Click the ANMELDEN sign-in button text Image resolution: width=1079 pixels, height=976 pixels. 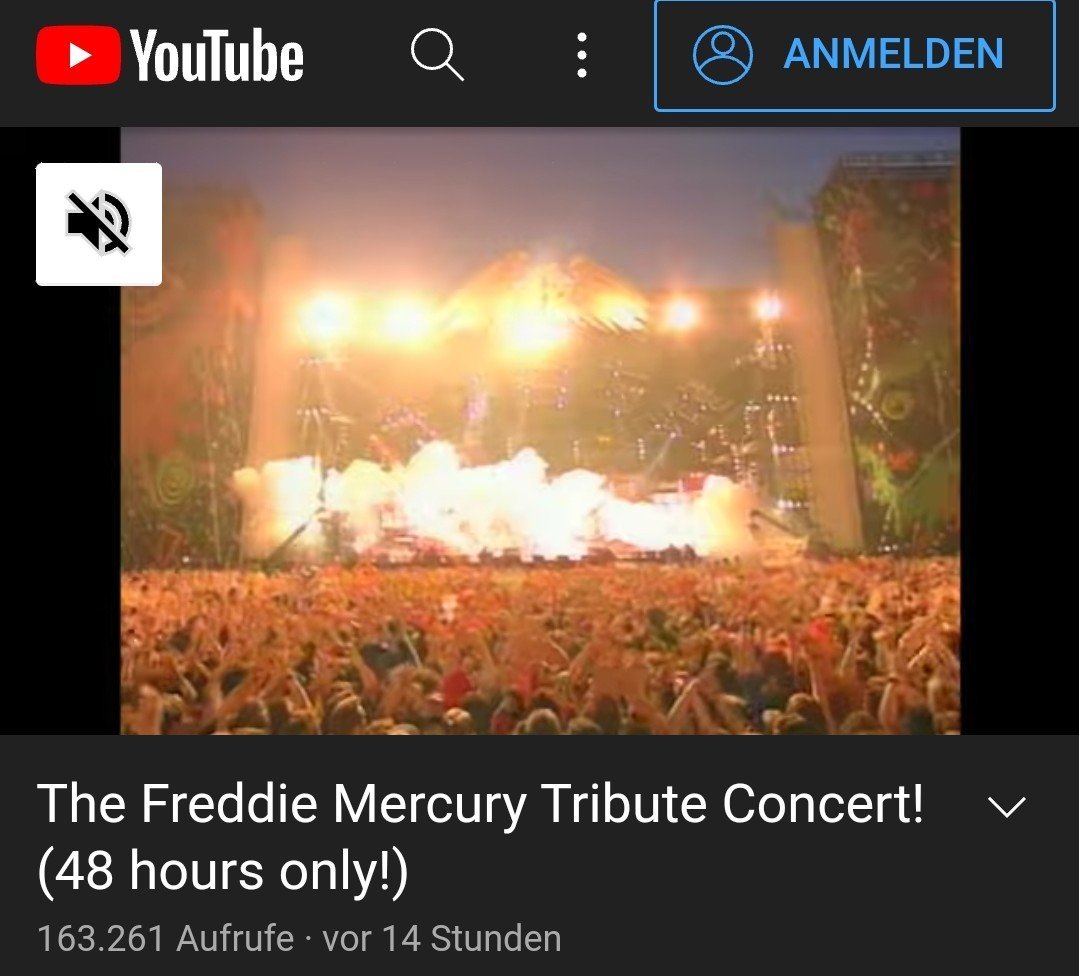click(893, 54)
